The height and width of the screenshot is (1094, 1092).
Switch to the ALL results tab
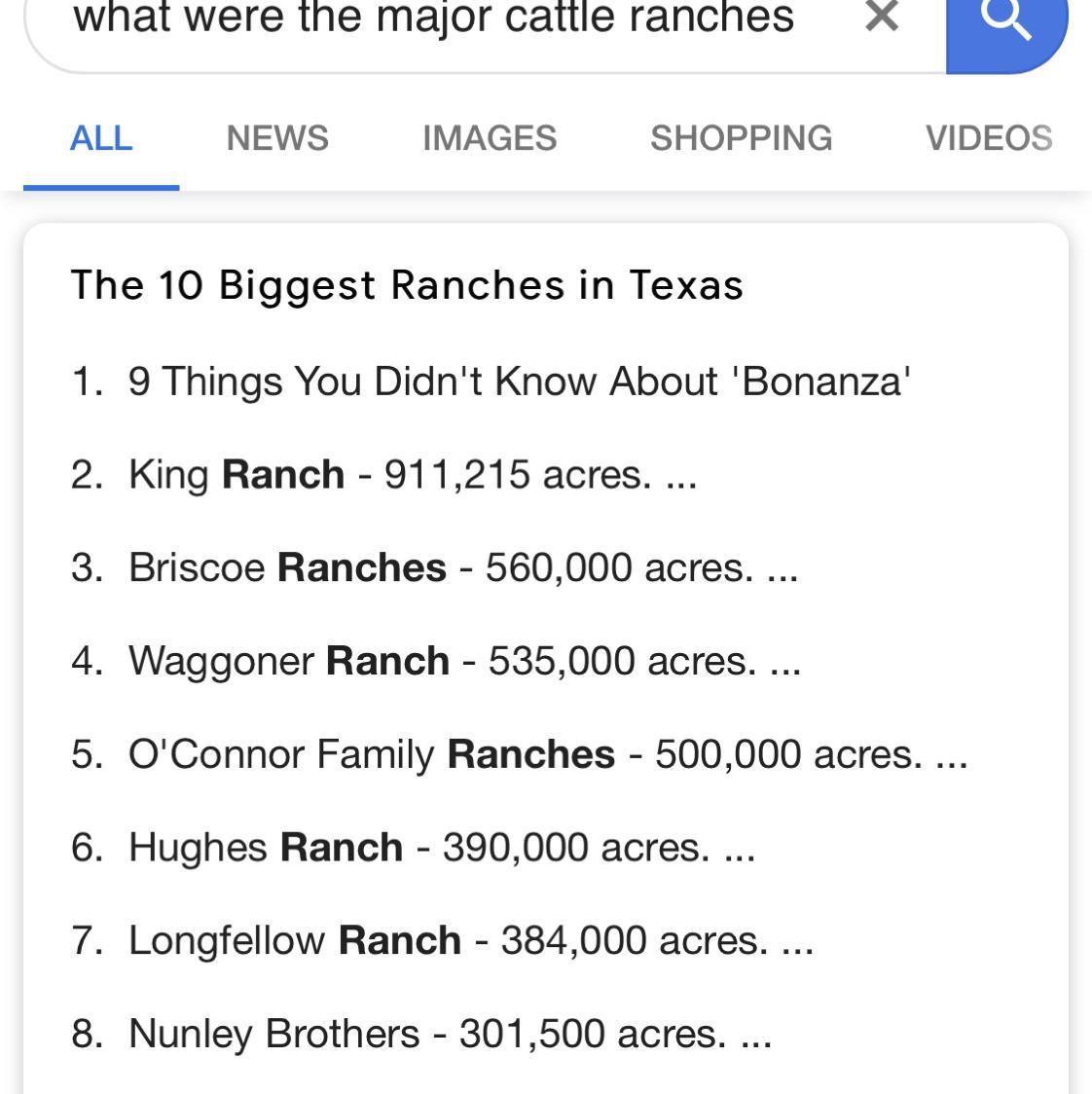tap(101, 138)
